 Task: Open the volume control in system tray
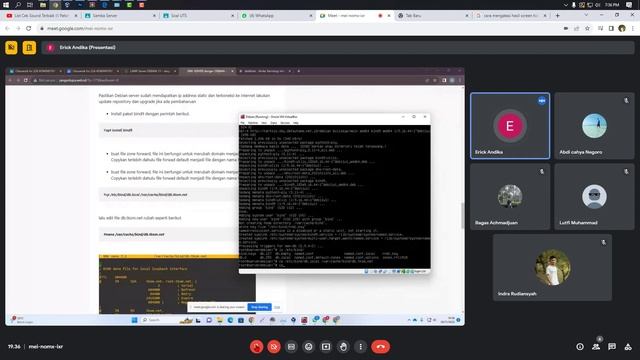(x=598, y=5)
